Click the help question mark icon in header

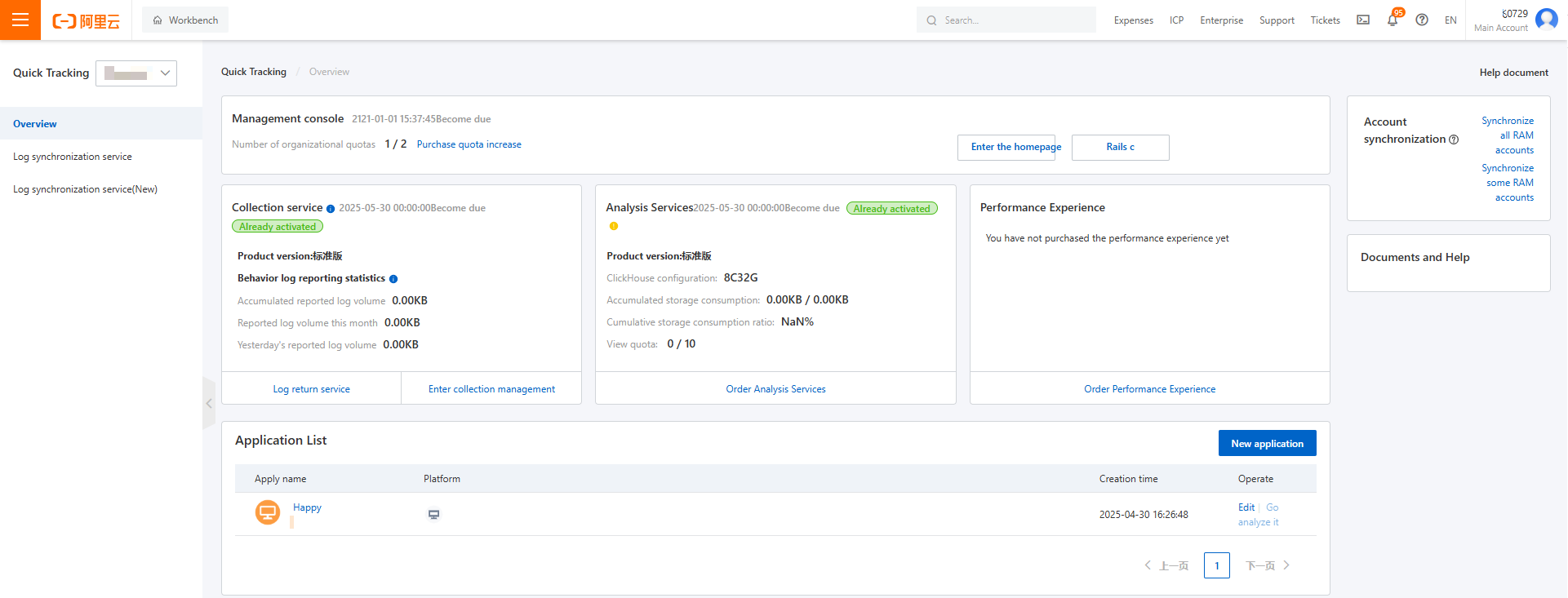point(1422,20)
